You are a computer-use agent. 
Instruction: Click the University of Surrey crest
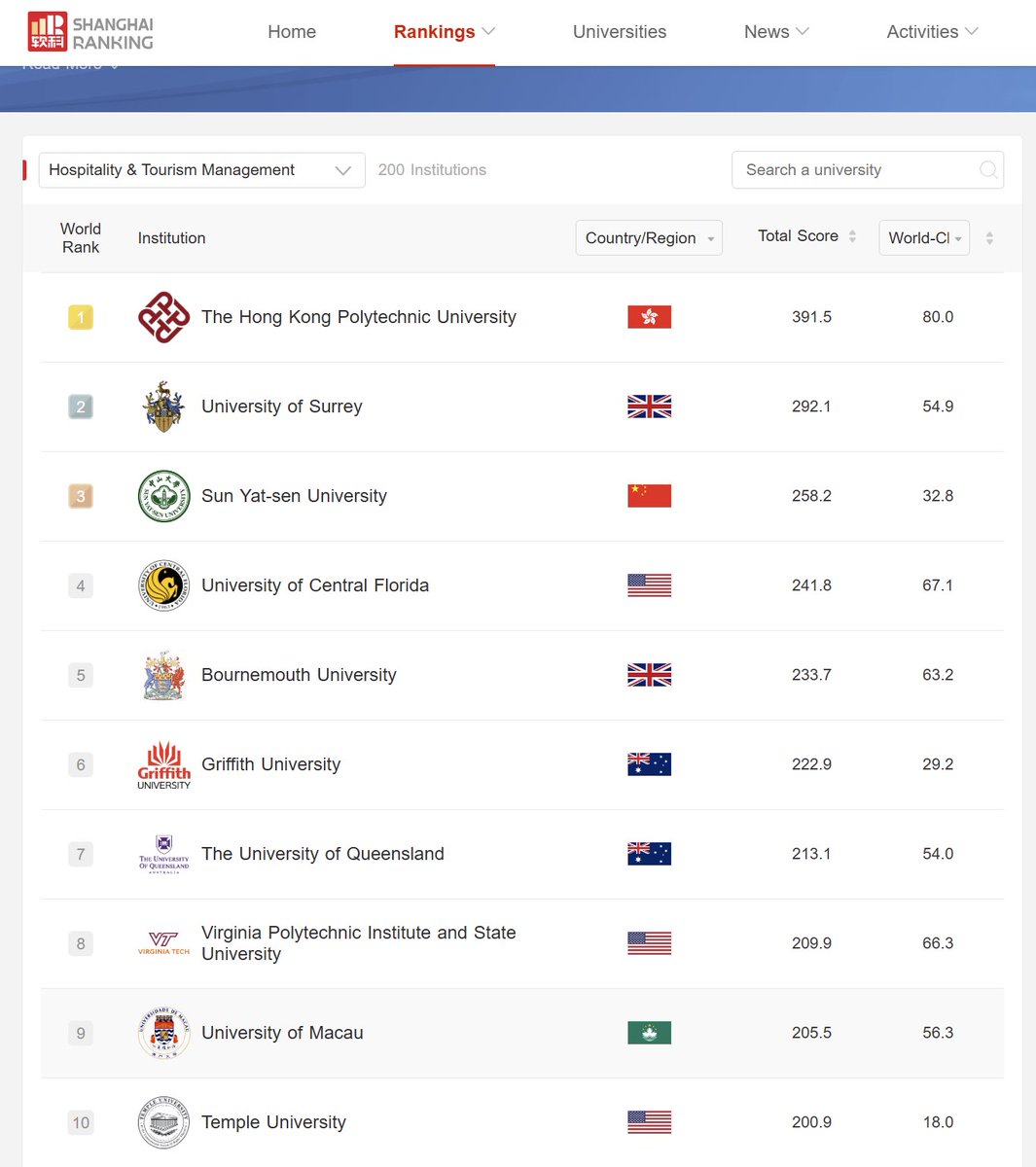pyautogui.click(x=163, y=407)
